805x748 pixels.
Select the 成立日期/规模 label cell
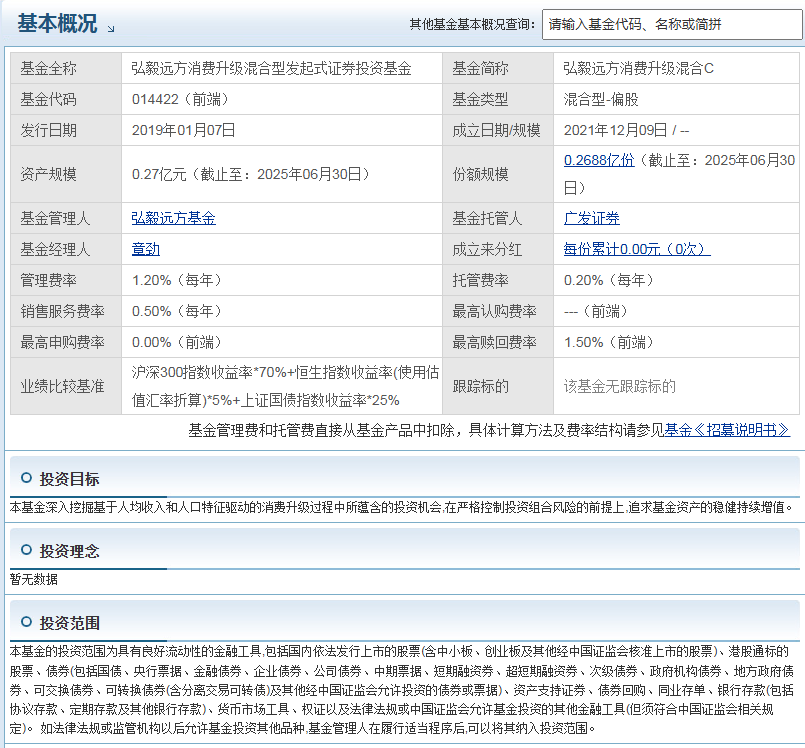(x=498, y=130)
